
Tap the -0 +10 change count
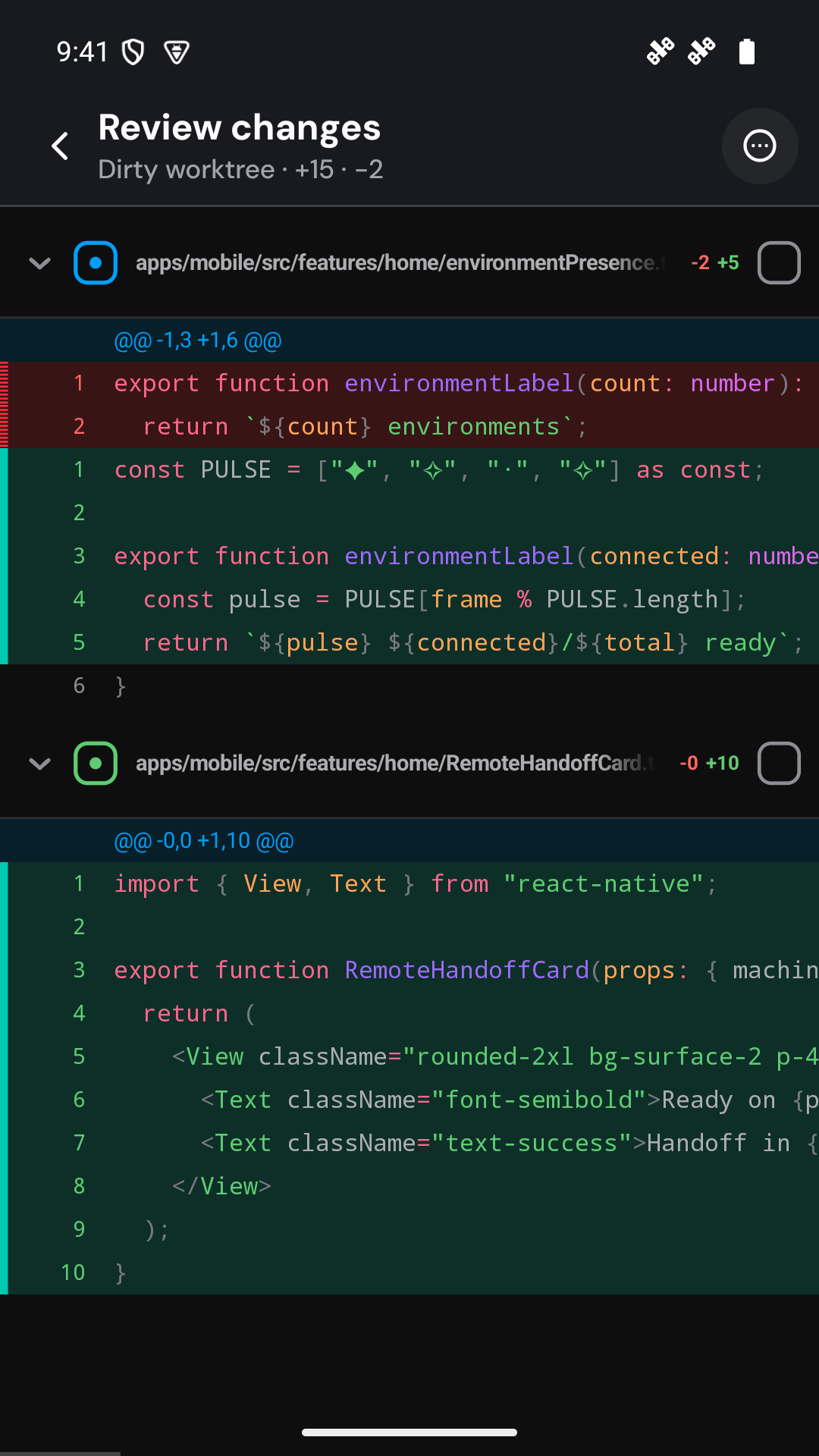[x=709, y=763]
